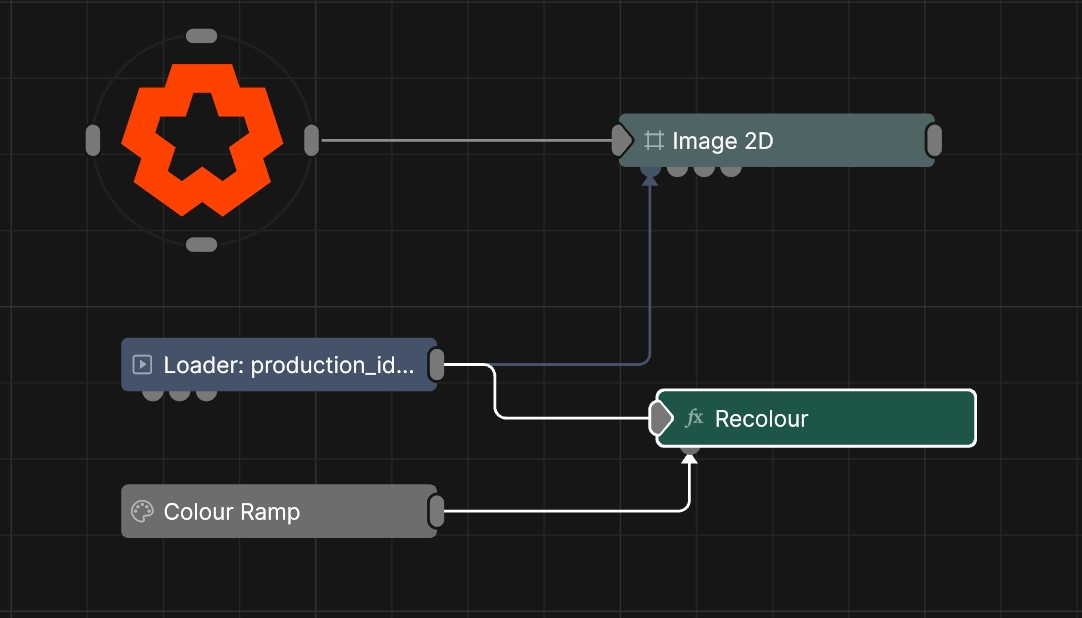1082x618 pixels.
Task: Select the Image 2D node label
Action: (x=722, y=141)
